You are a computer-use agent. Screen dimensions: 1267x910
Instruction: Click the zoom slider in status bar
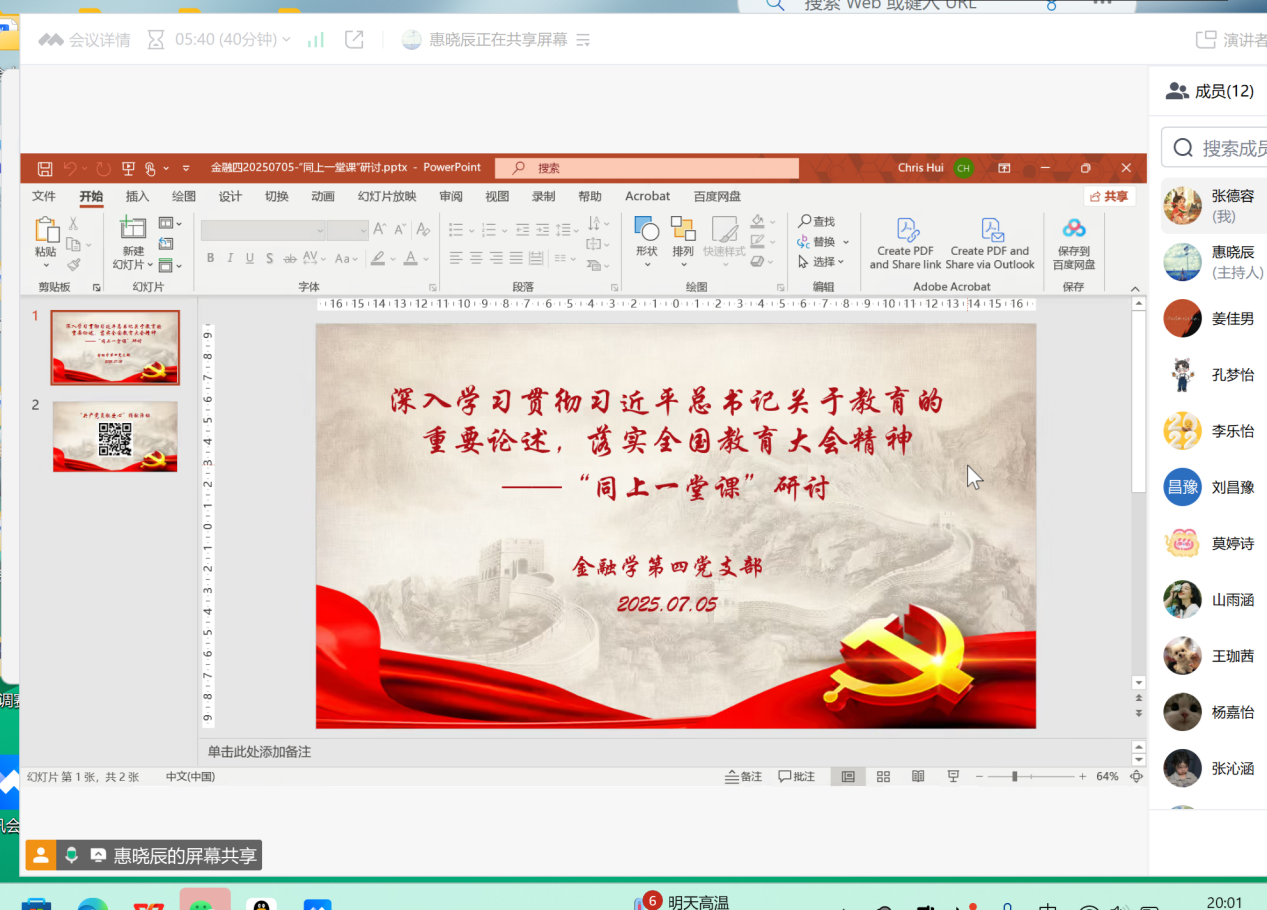click(x=1015, y=777)
